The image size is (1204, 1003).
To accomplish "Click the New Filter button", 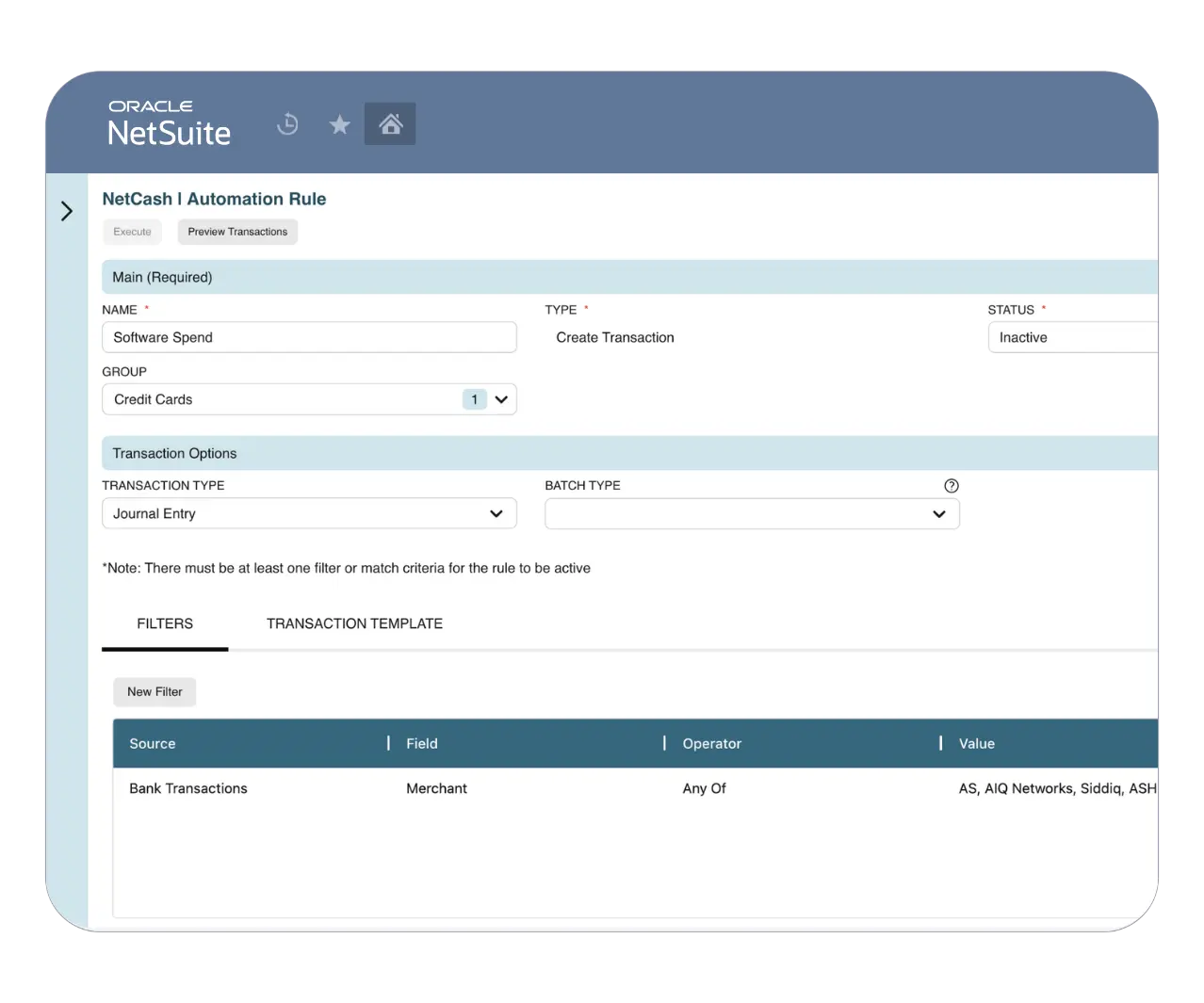I will (155, 692).
